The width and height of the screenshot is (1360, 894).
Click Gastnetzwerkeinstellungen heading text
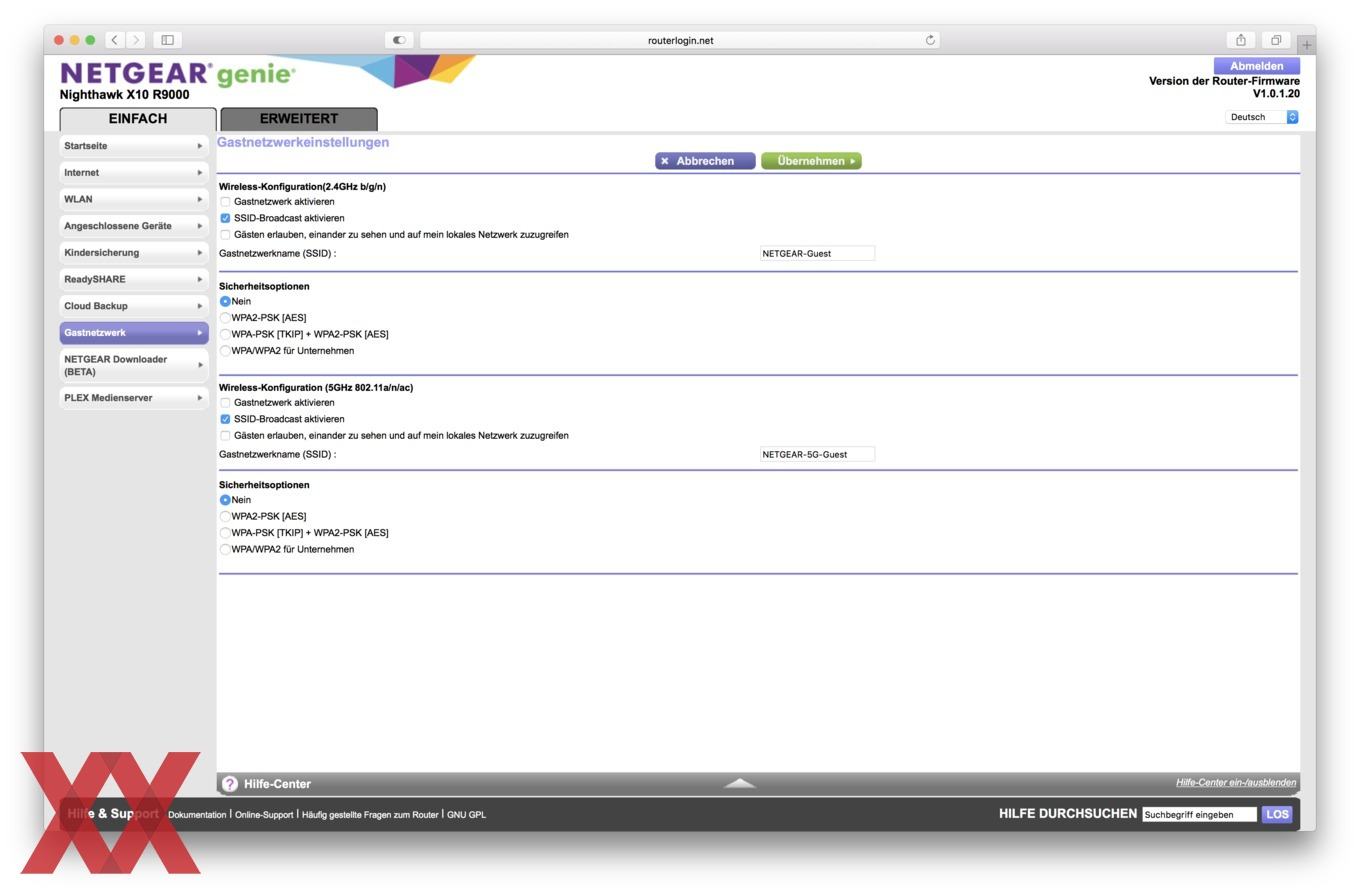pyautogui.click(x=303, y=143)
